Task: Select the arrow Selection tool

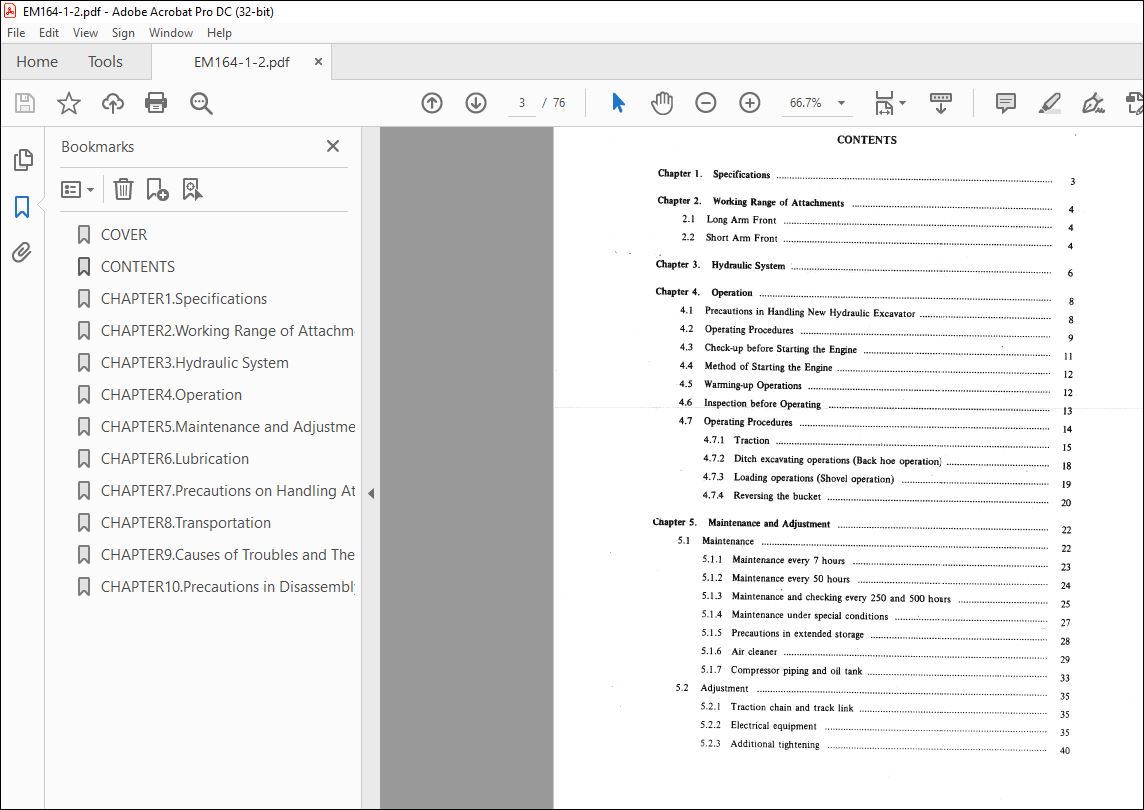Action: click(x=618, y=103)
